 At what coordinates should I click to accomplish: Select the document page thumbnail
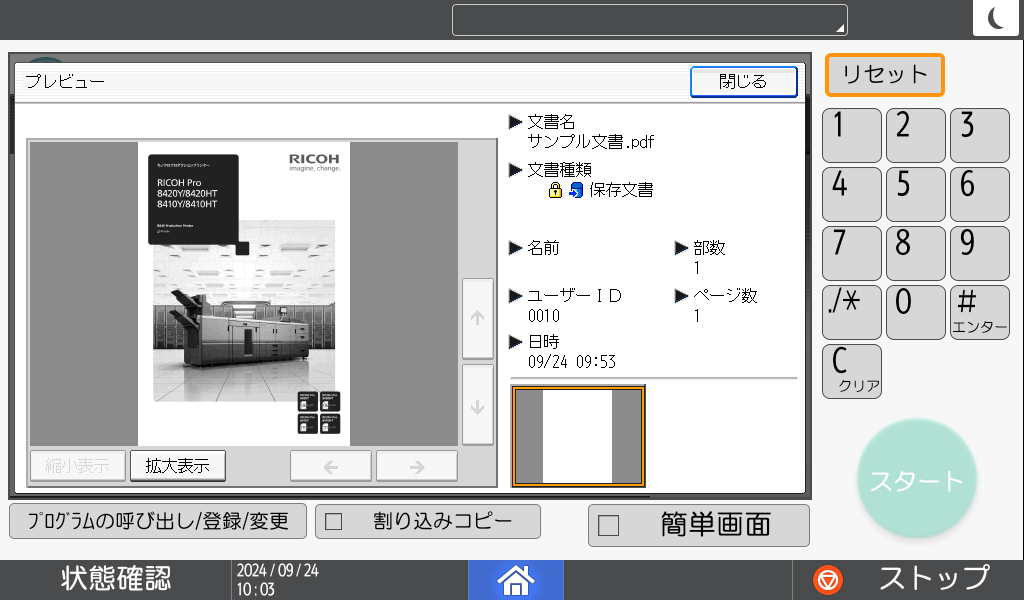578,436
